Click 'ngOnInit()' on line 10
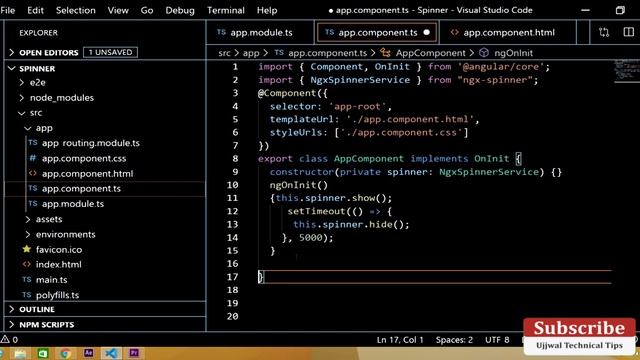640x360 pixels. pos(299,185)
